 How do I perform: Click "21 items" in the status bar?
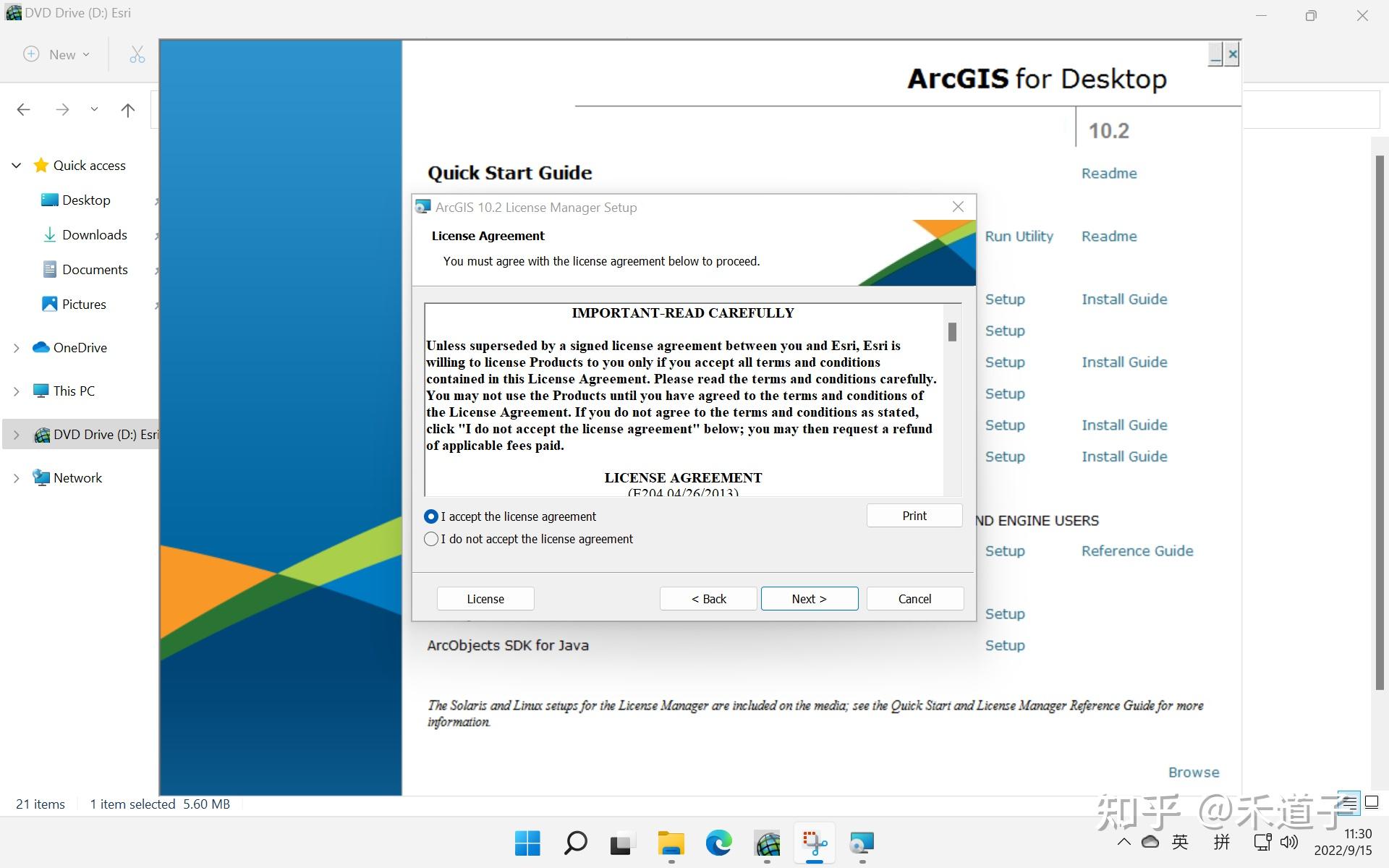point(41,804)
